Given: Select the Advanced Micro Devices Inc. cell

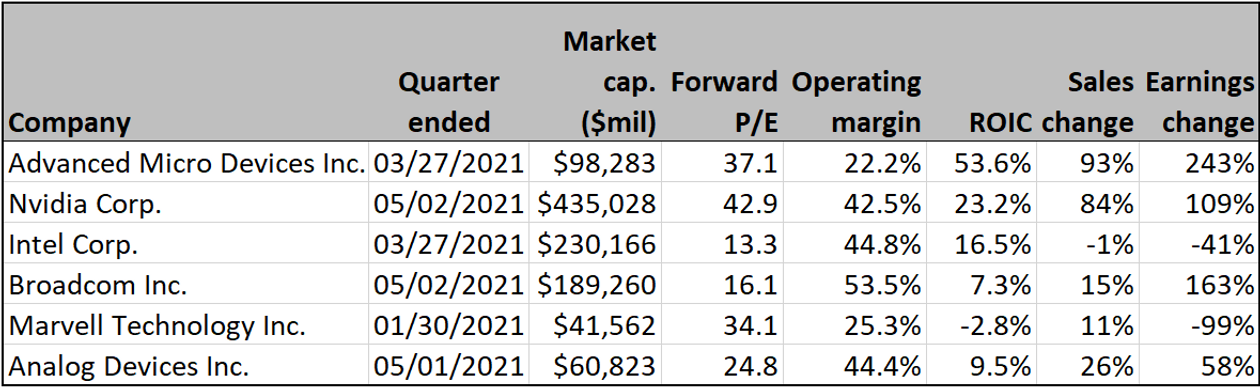Looking at the screenshot, I should click(186, 162).
